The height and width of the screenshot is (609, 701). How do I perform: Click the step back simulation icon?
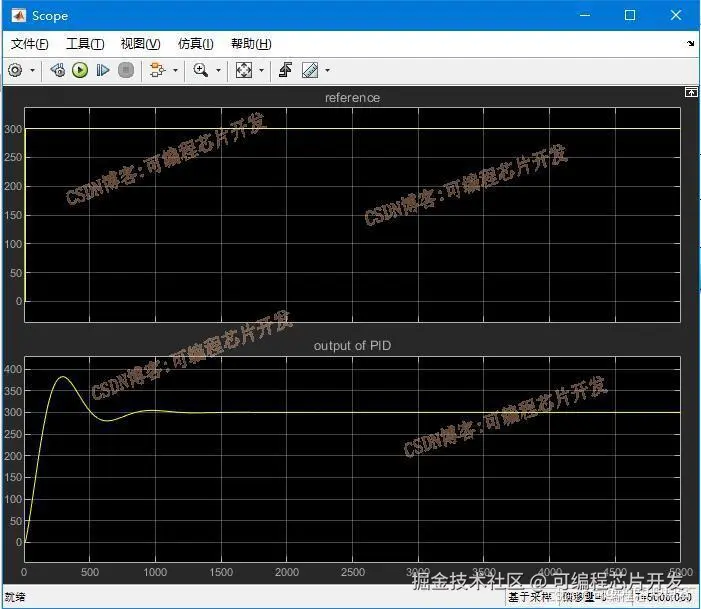pos(58,70)
